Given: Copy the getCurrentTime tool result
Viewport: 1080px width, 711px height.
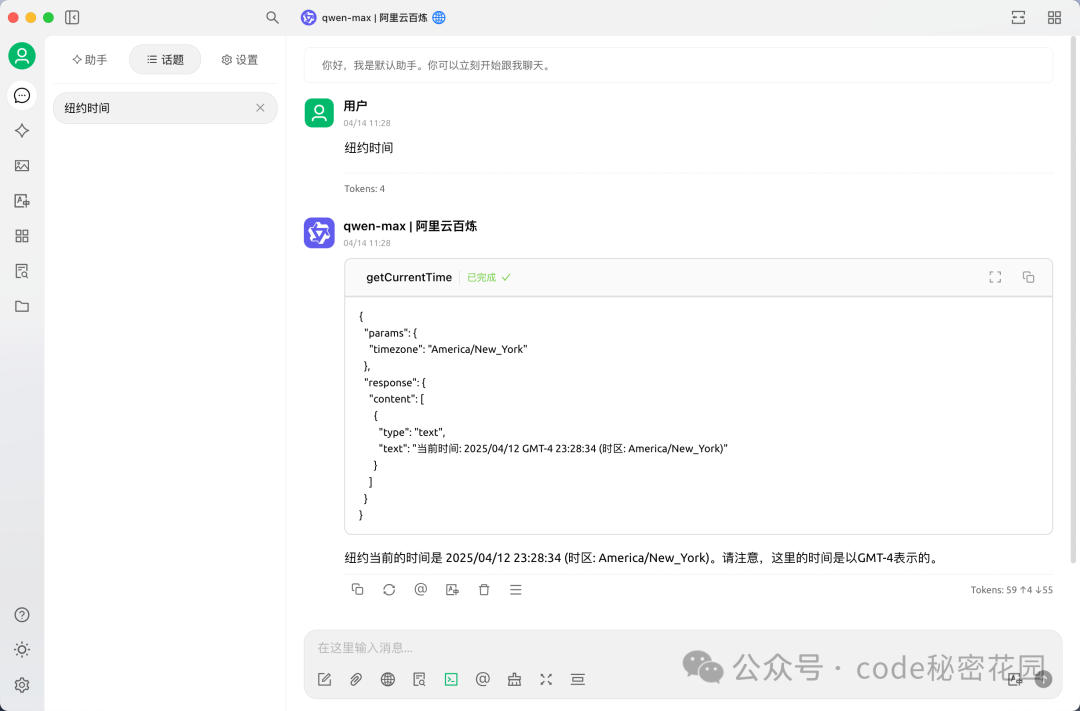Looking at the screenshot, I should click(x=1028, y=277).
